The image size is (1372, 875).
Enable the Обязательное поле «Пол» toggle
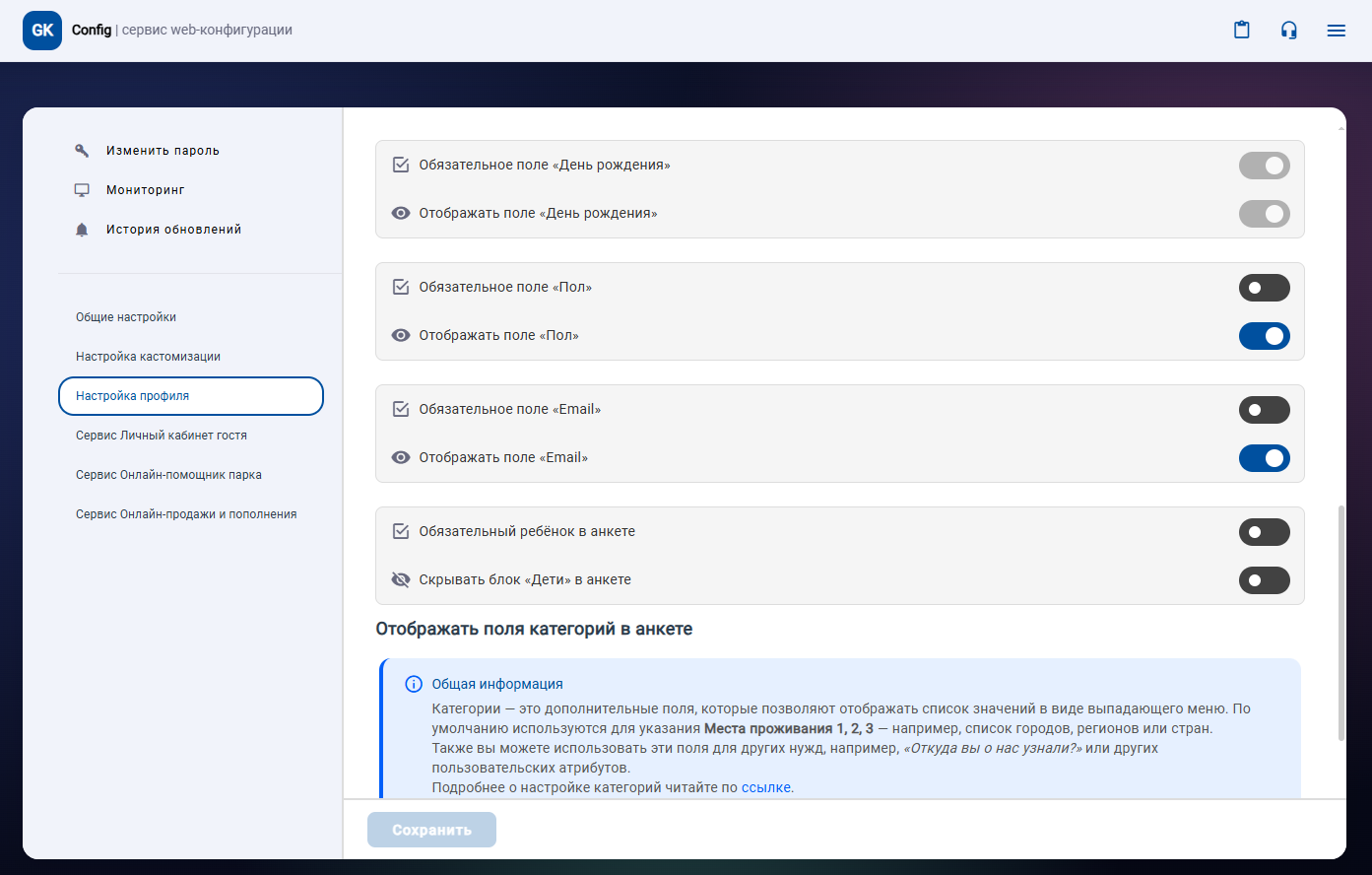1264,288
